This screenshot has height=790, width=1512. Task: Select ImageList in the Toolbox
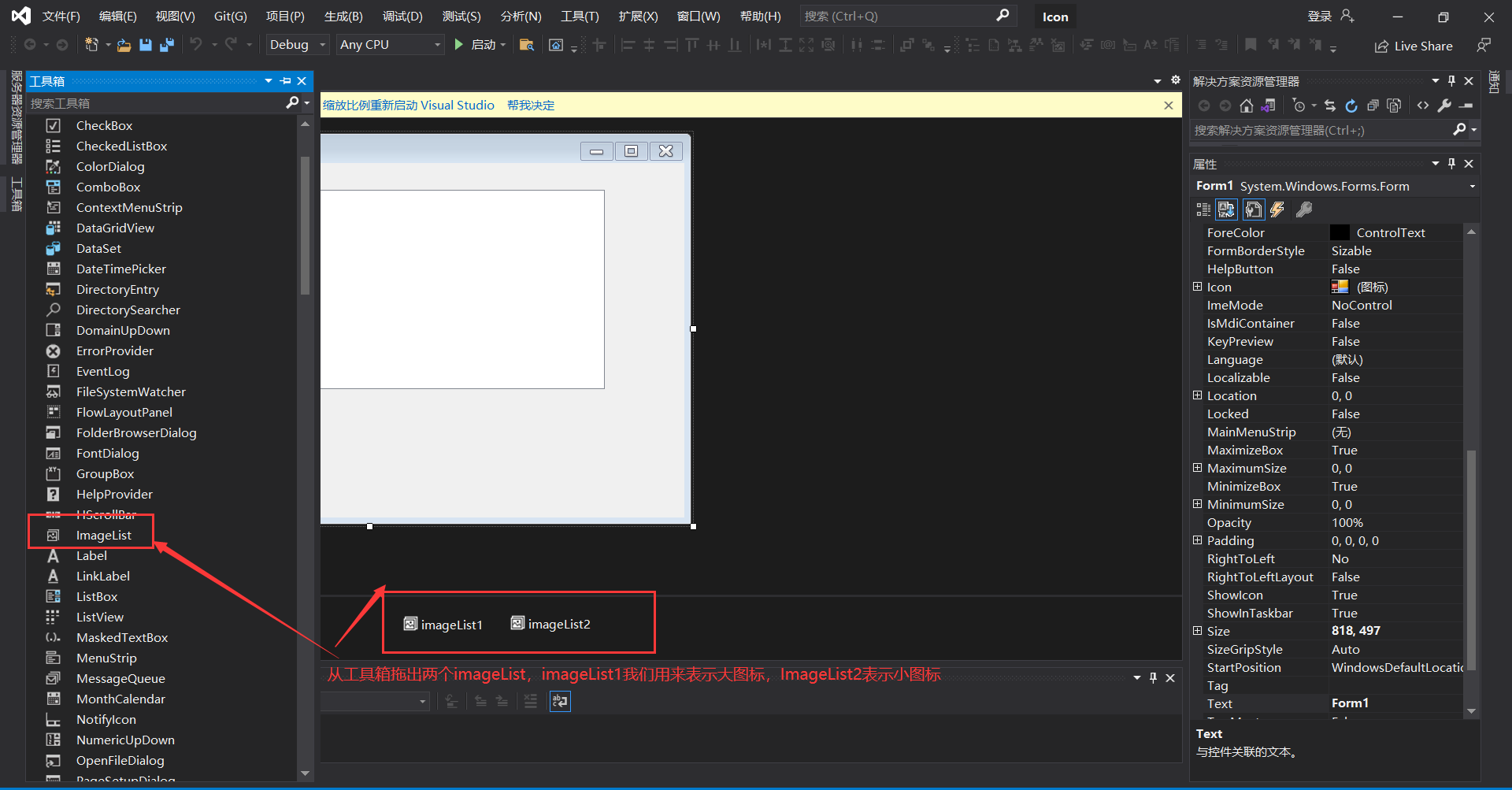click(x=103, y=535)
